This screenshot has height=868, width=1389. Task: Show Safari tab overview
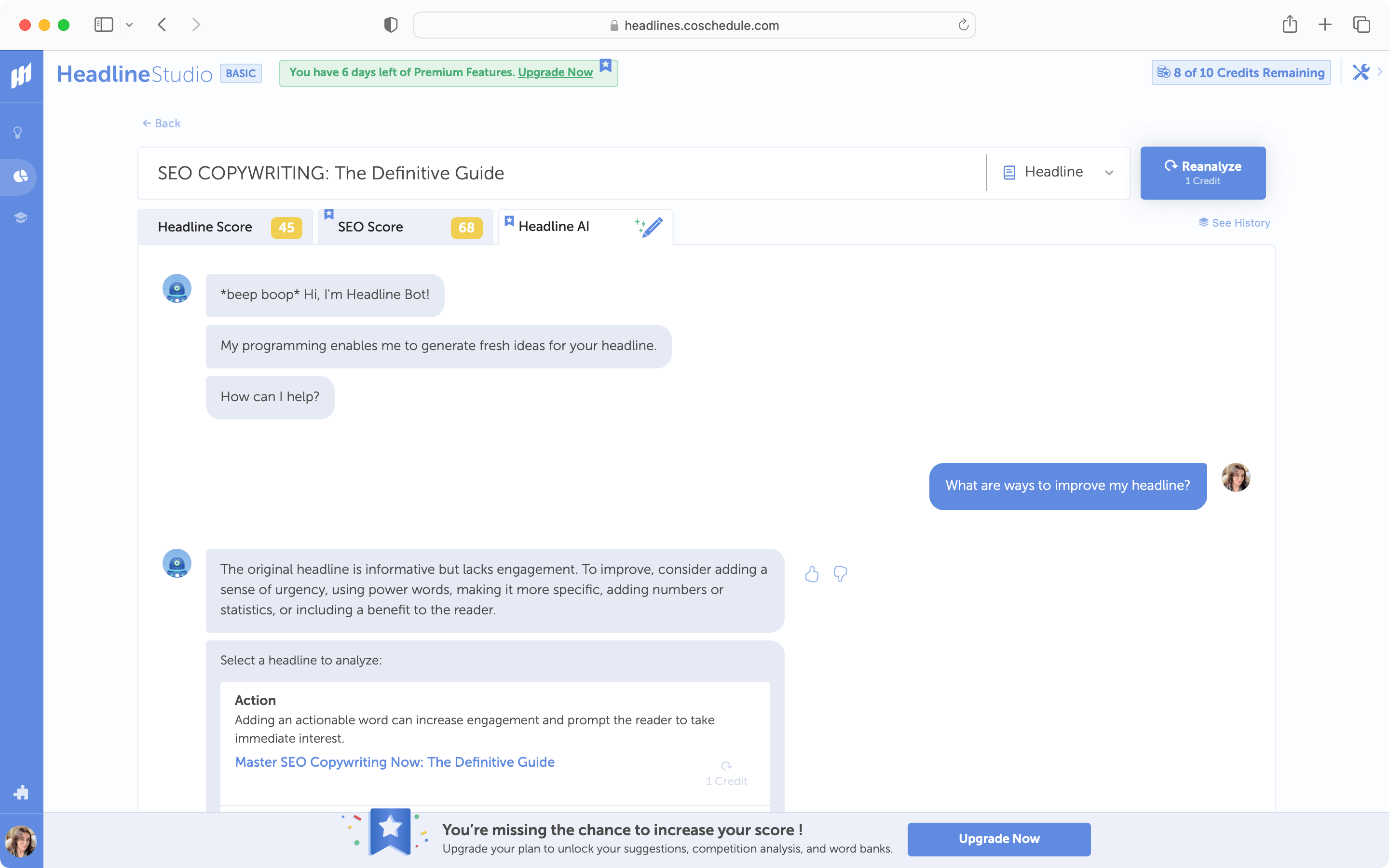(x=1362, y=25)
